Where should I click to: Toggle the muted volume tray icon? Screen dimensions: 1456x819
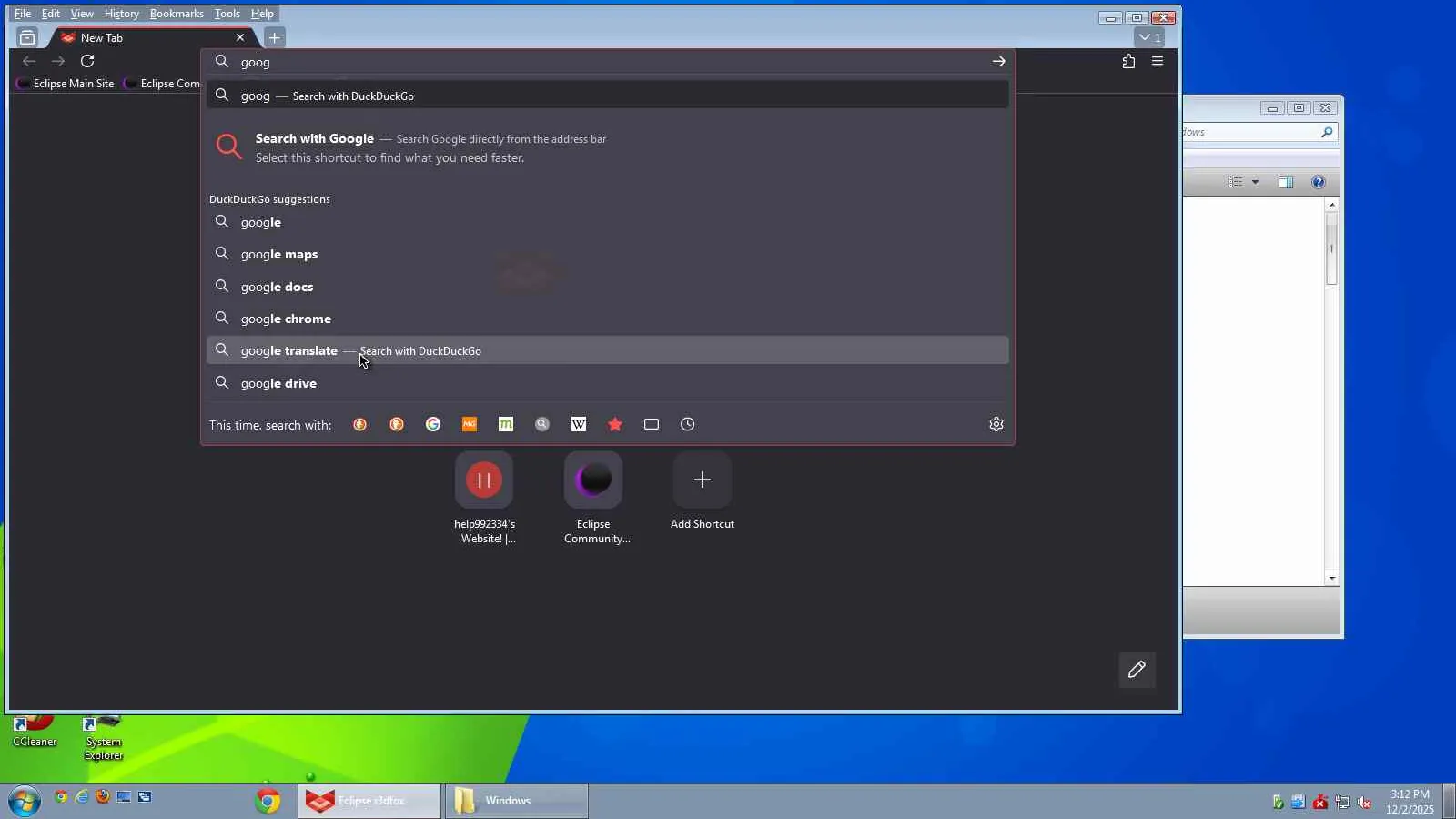point(1364,802)
